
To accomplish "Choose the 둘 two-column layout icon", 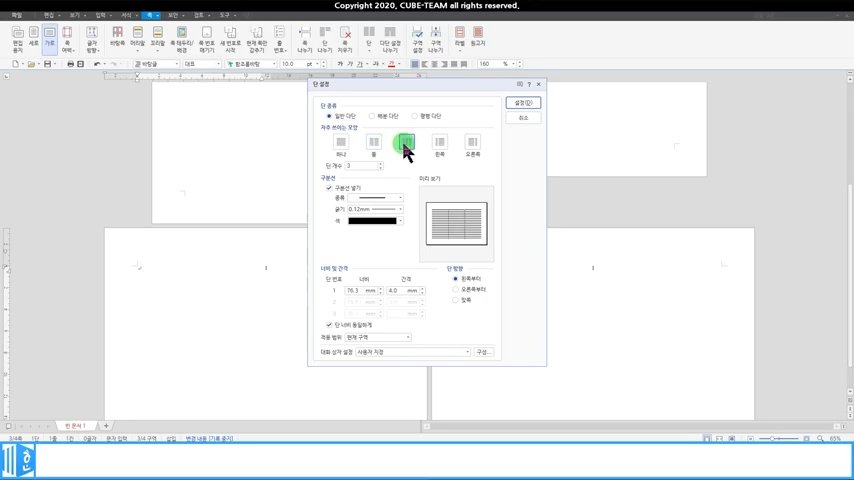I will 373,142.
